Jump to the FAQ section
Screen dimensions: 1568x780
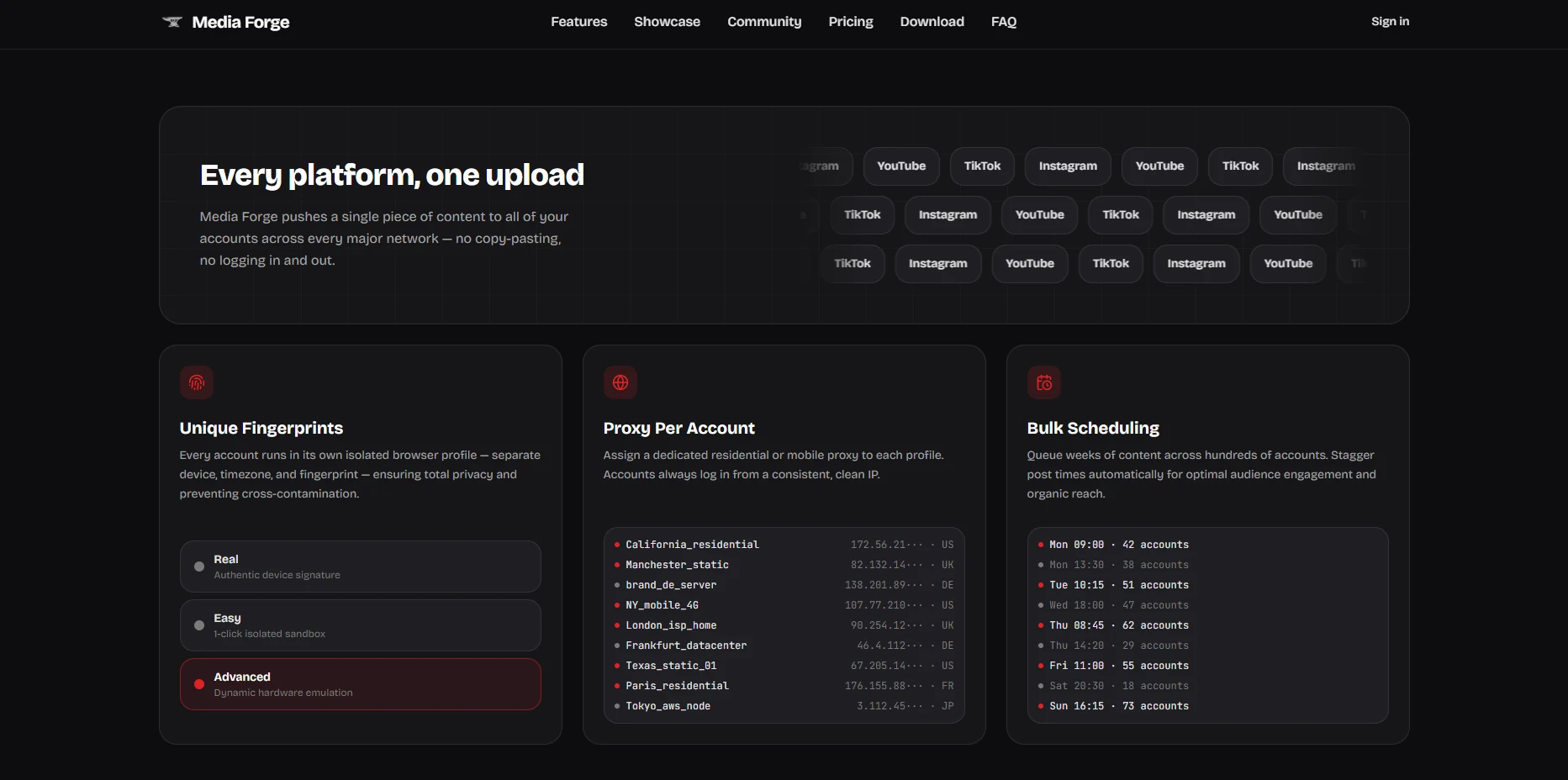coord(1004,22)
